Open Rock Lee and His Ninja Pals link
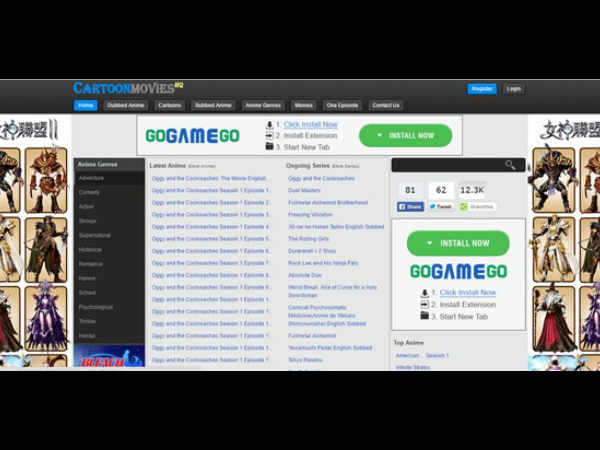This screenshot has width=600, height=450. click(x=323, y=263)
